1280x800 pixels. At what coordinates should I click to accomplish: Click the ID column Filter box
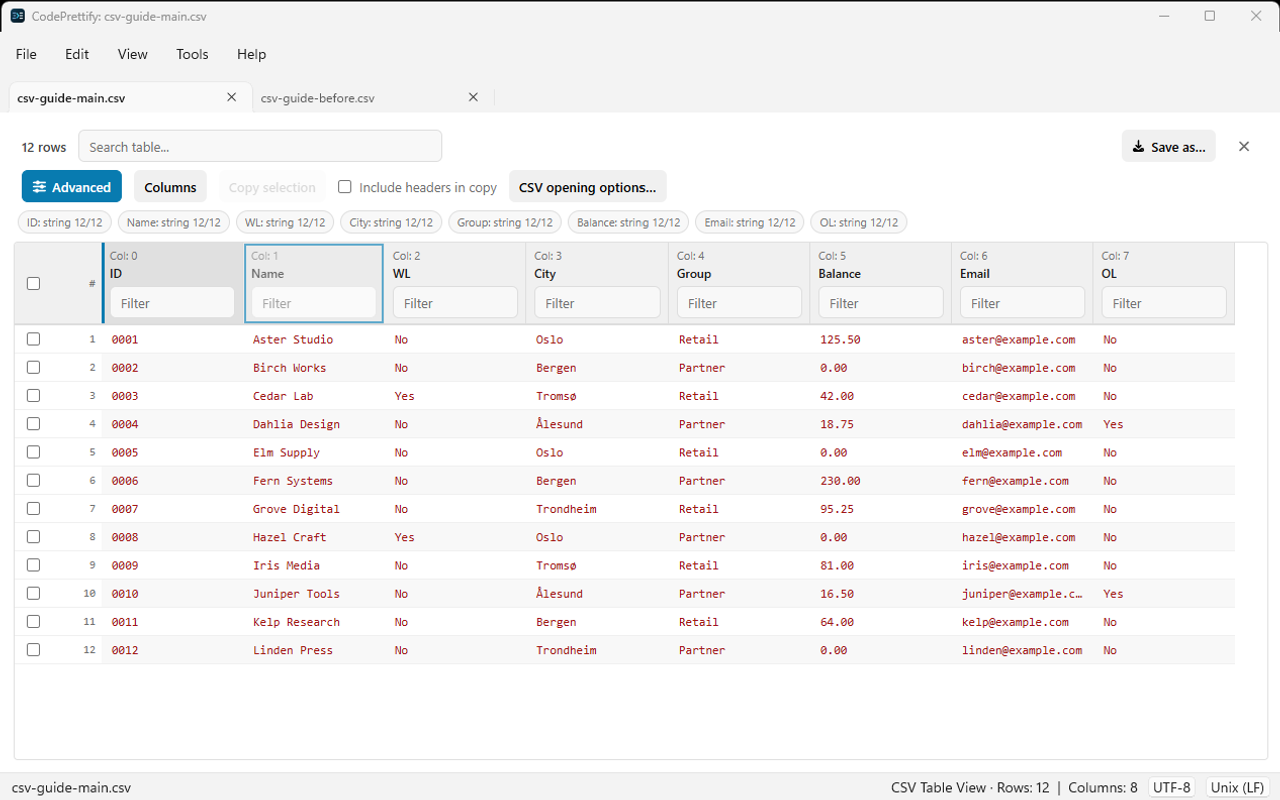point(172,303)
